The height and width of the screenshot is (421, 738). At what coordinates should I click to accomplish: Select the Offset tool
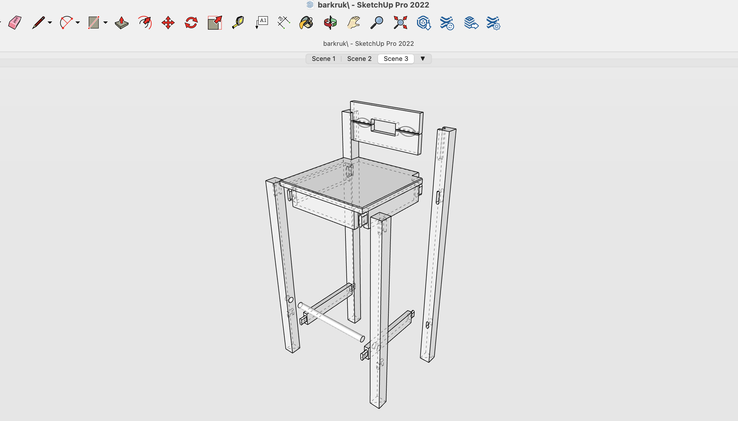click(144, 22)
